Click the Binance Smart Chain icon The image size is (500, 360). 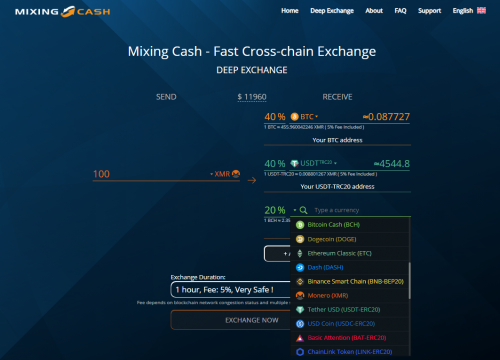pyautogui.click(x=300, y=282)
